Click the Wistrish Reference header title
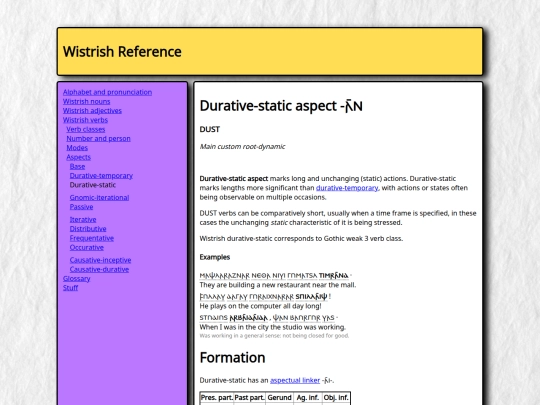 122,52
